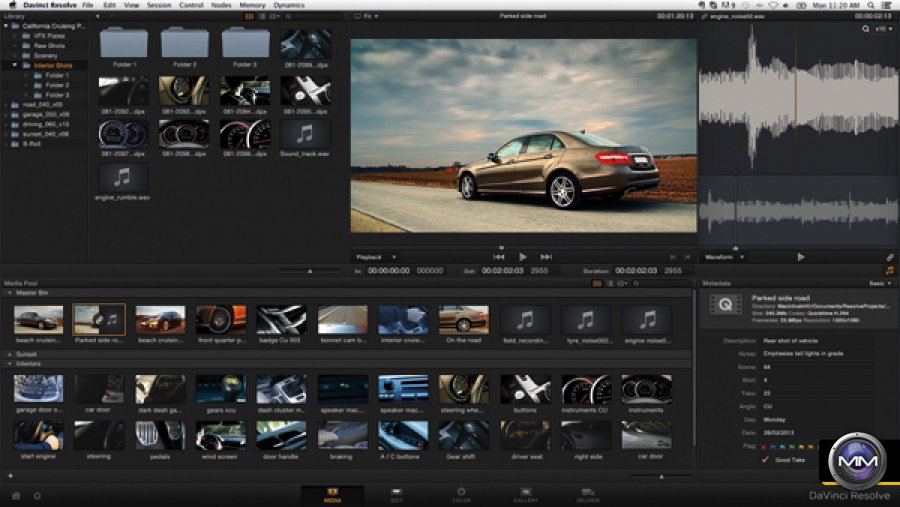Skip to next clip in viewer
Viewport: 900px width, 507px height.
click(546, 257)
